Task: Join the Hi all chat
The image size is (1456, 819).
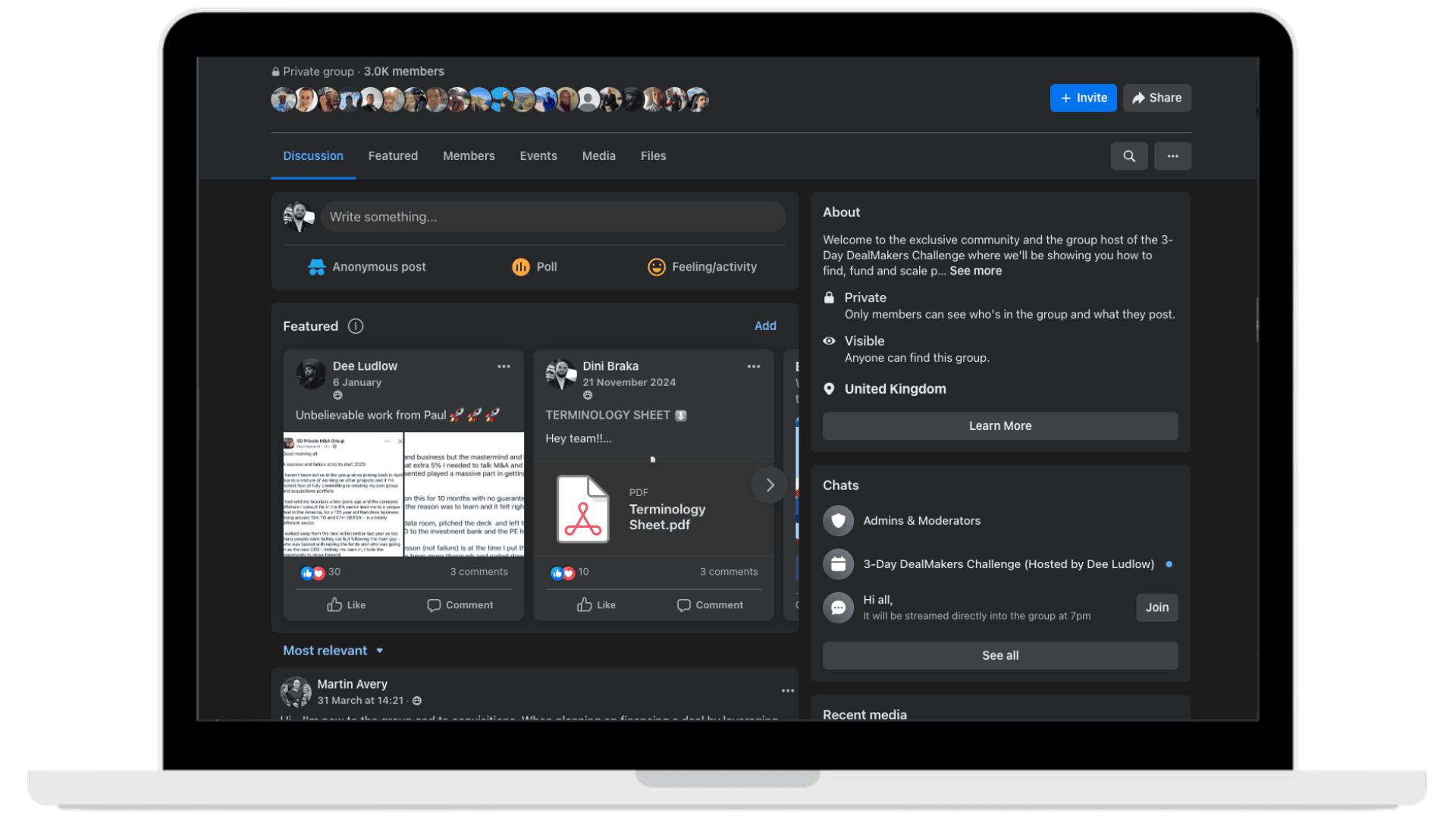Action: (x=1156, y=607)
